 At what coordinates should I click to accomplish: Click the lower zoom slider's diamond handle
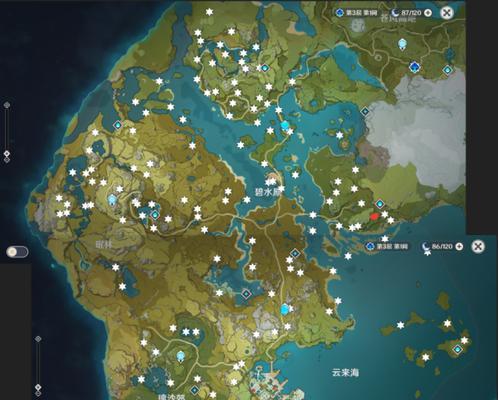click(38, 387)
